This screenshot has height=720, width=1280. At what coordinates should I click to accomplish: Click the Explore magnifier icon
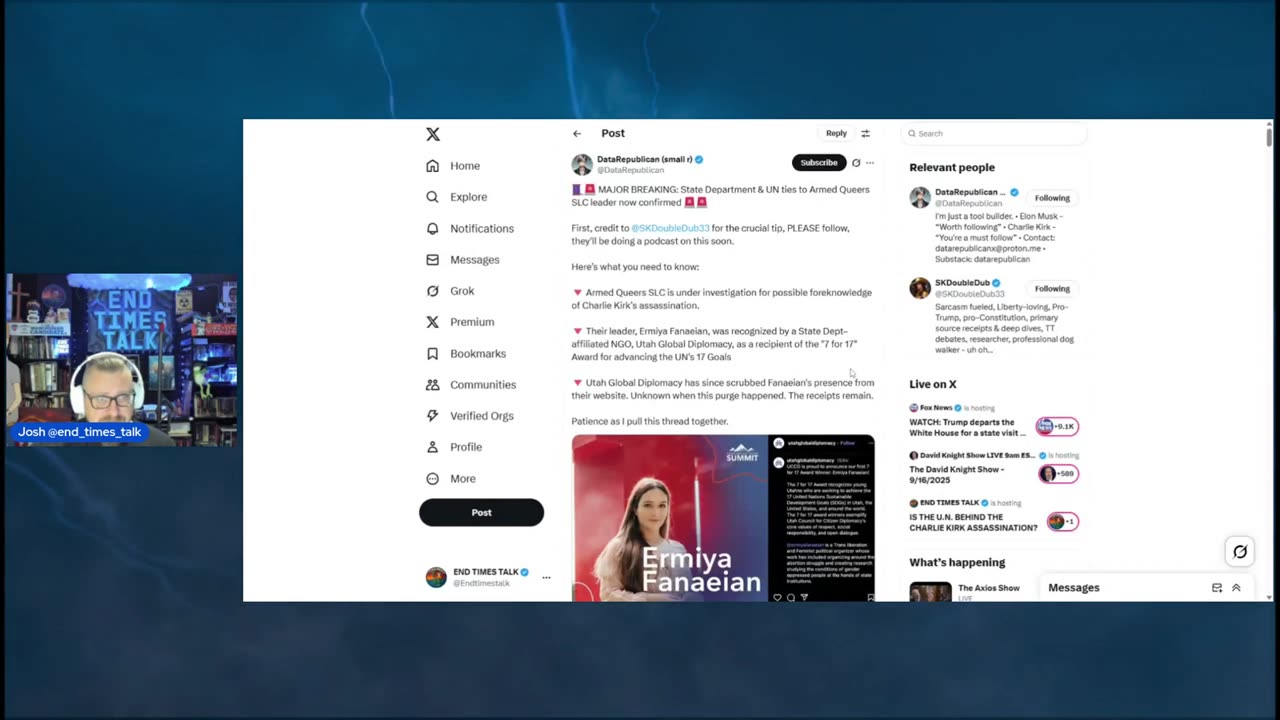pos(432,197)
